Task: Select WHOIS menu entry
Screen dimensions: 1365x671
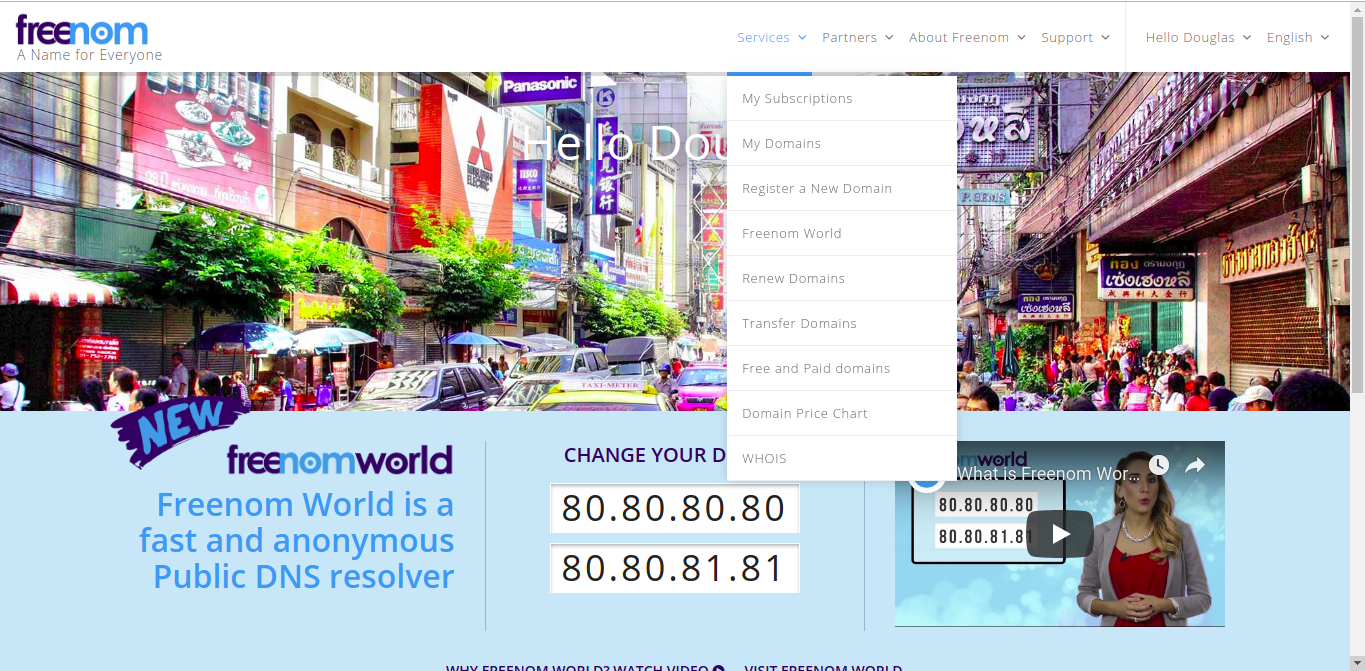Action: 842,458
